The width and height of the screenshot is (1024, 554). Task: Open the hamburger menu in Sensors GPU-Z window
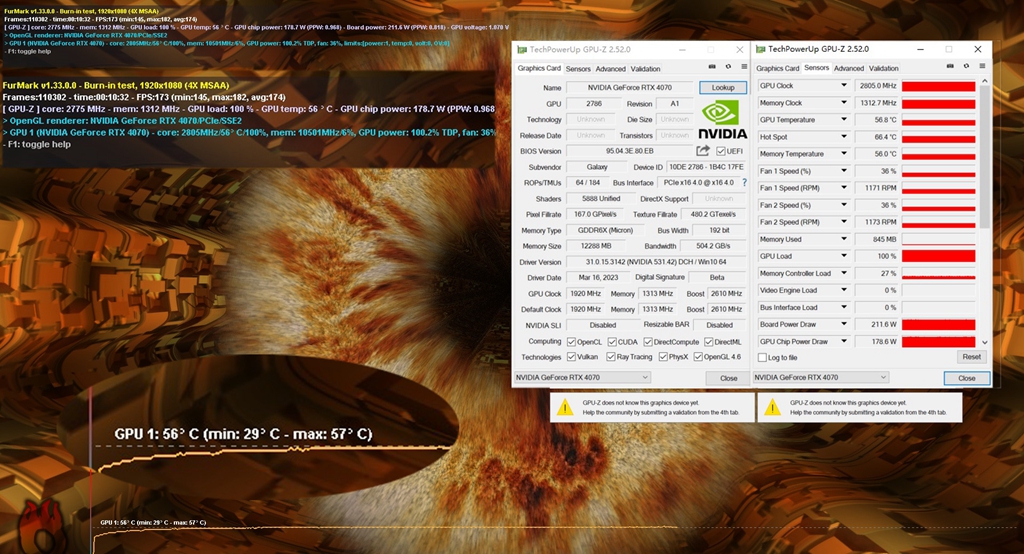(982, 66)
